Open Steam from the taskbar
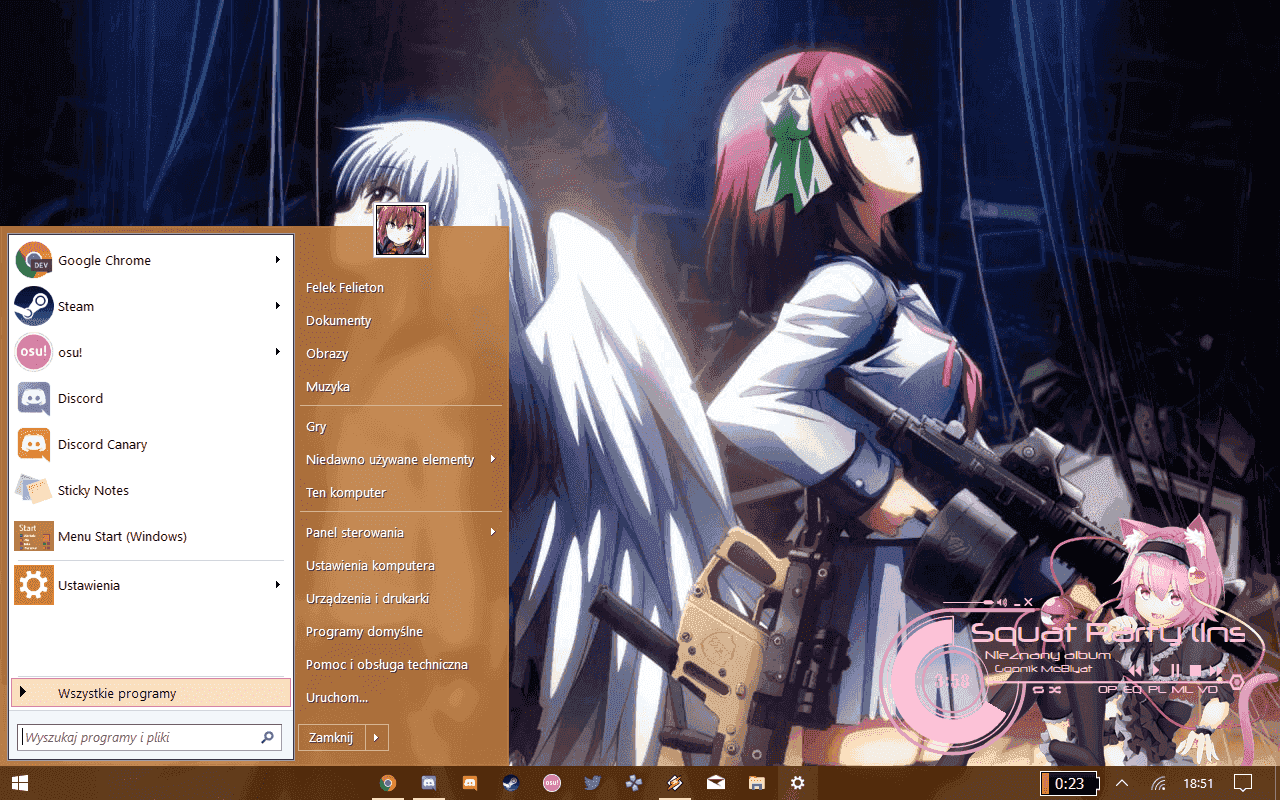 [x=510, y=783]
